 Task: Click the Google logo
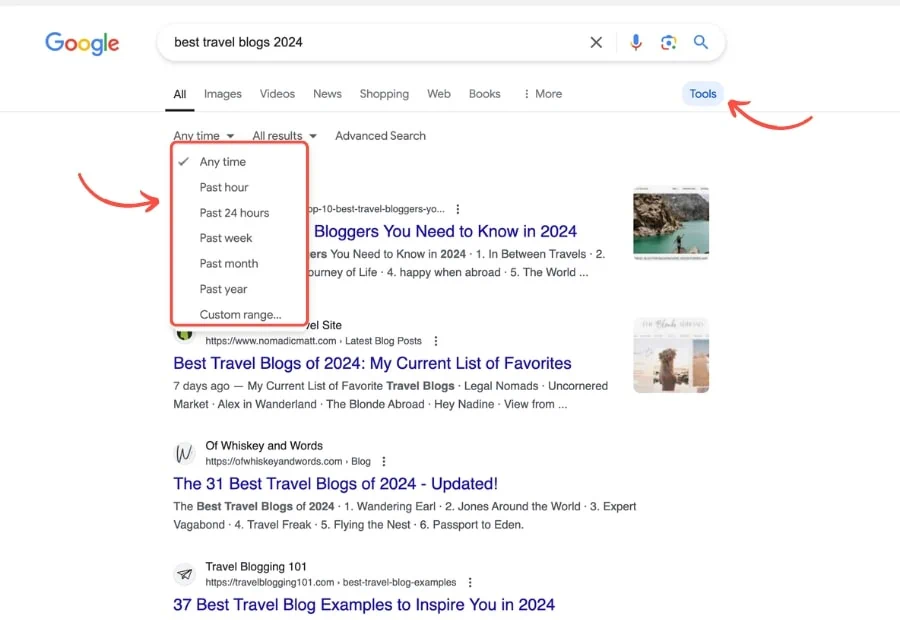(x=82, y=43)
